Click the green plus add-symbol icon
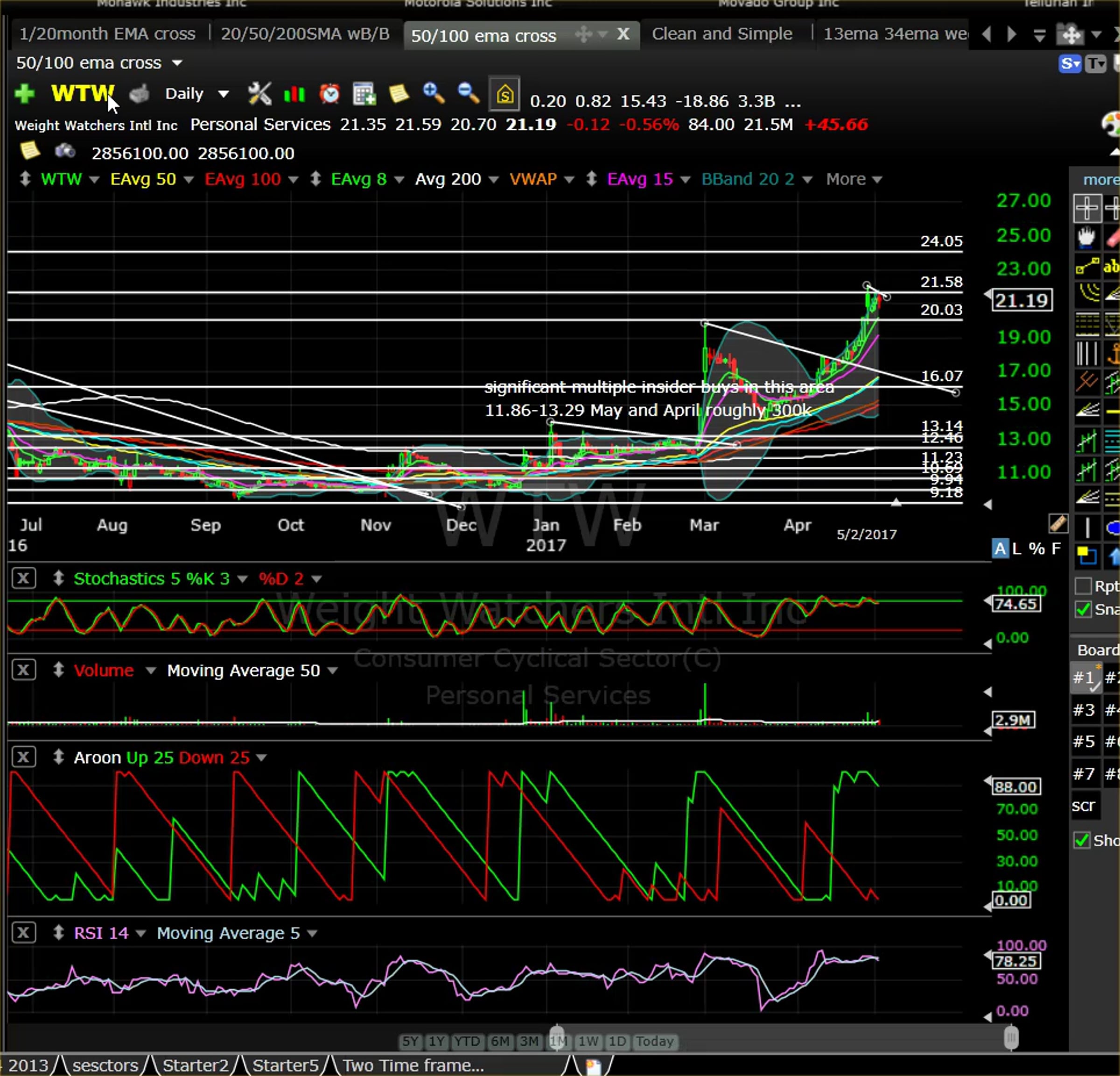The image size is (1120, 1076). pos(25,93)
